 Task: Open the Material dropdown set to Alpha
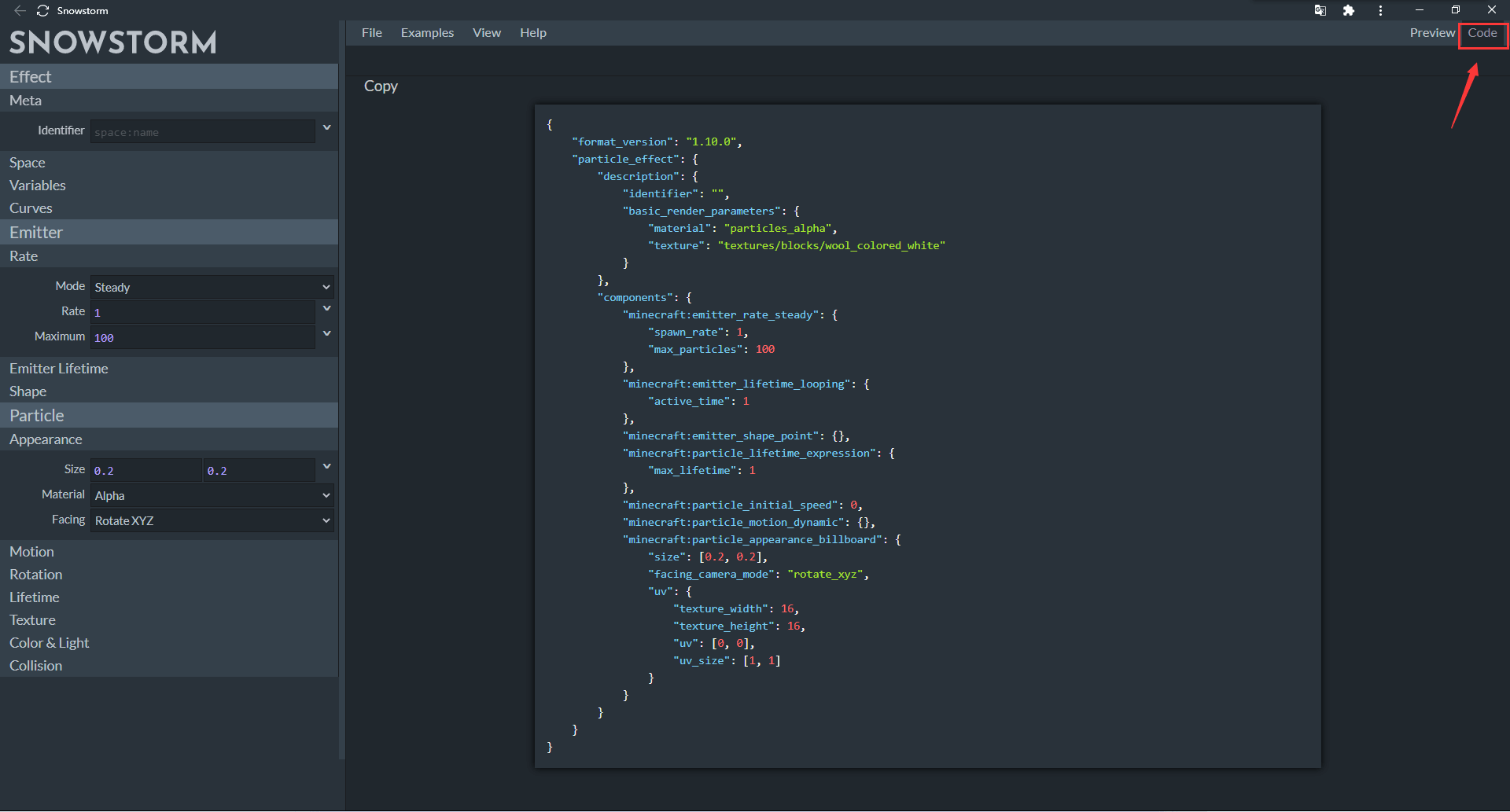(x=212, y=496)
